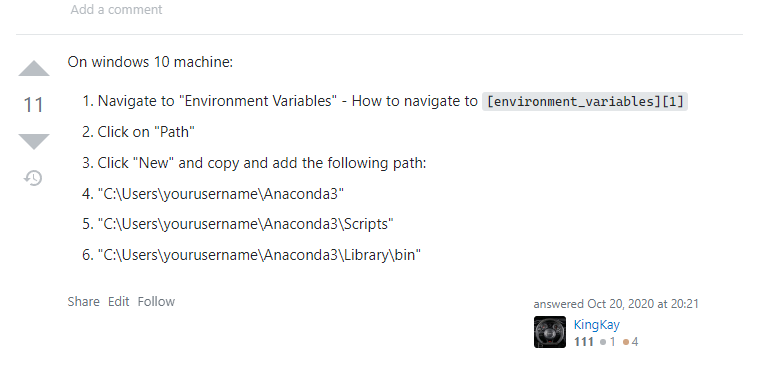Screen dimensions: 761x370
Task: Click the Anaconda3\Library\bin path line
Action: 260,255
